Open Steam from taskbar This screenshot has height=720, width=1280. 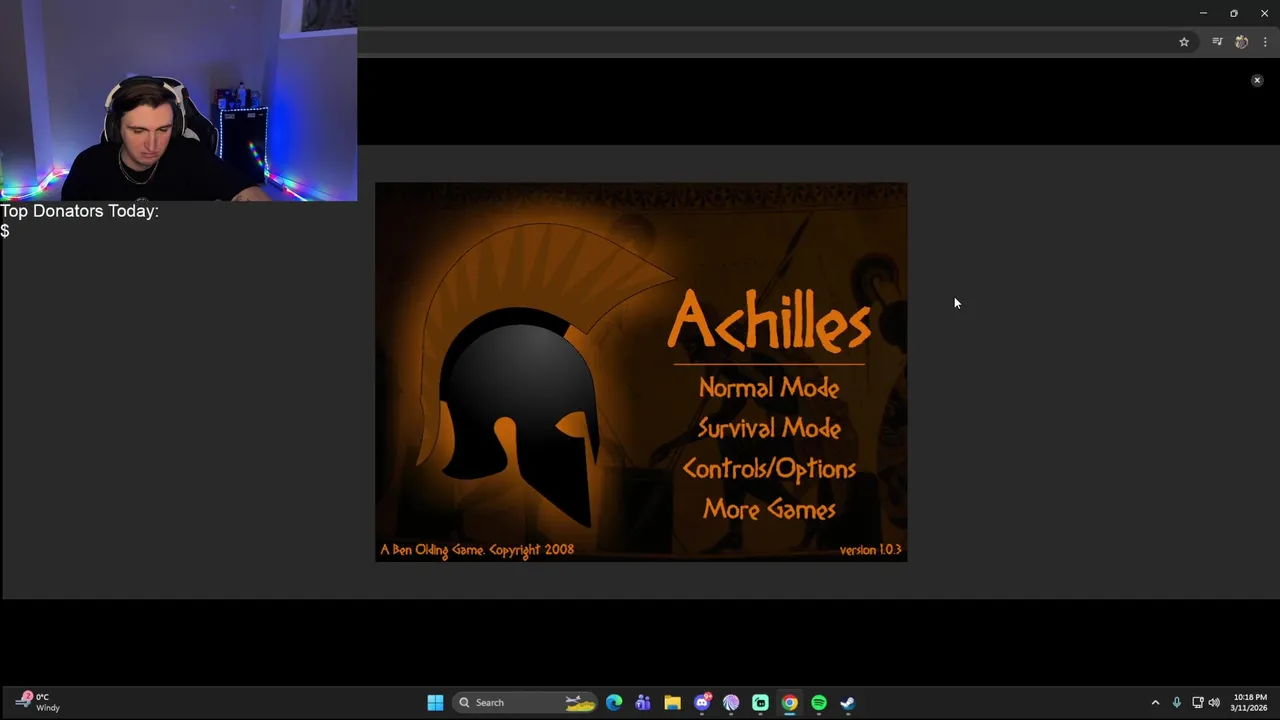click(x=848, y=703)
